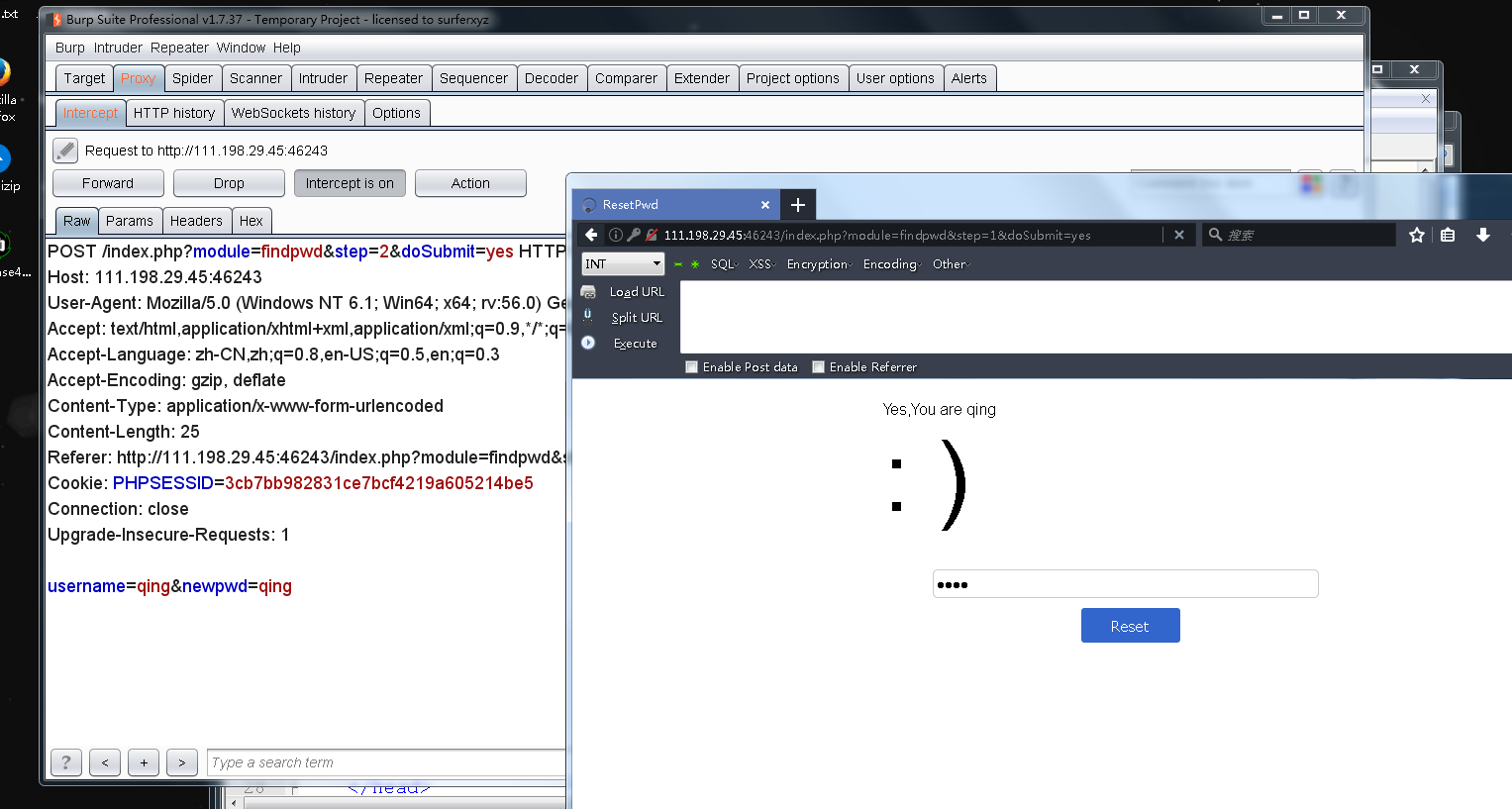Enable Post data checkbox
The width and height of the screenshot is (1512, 809).
coord(691,367)
